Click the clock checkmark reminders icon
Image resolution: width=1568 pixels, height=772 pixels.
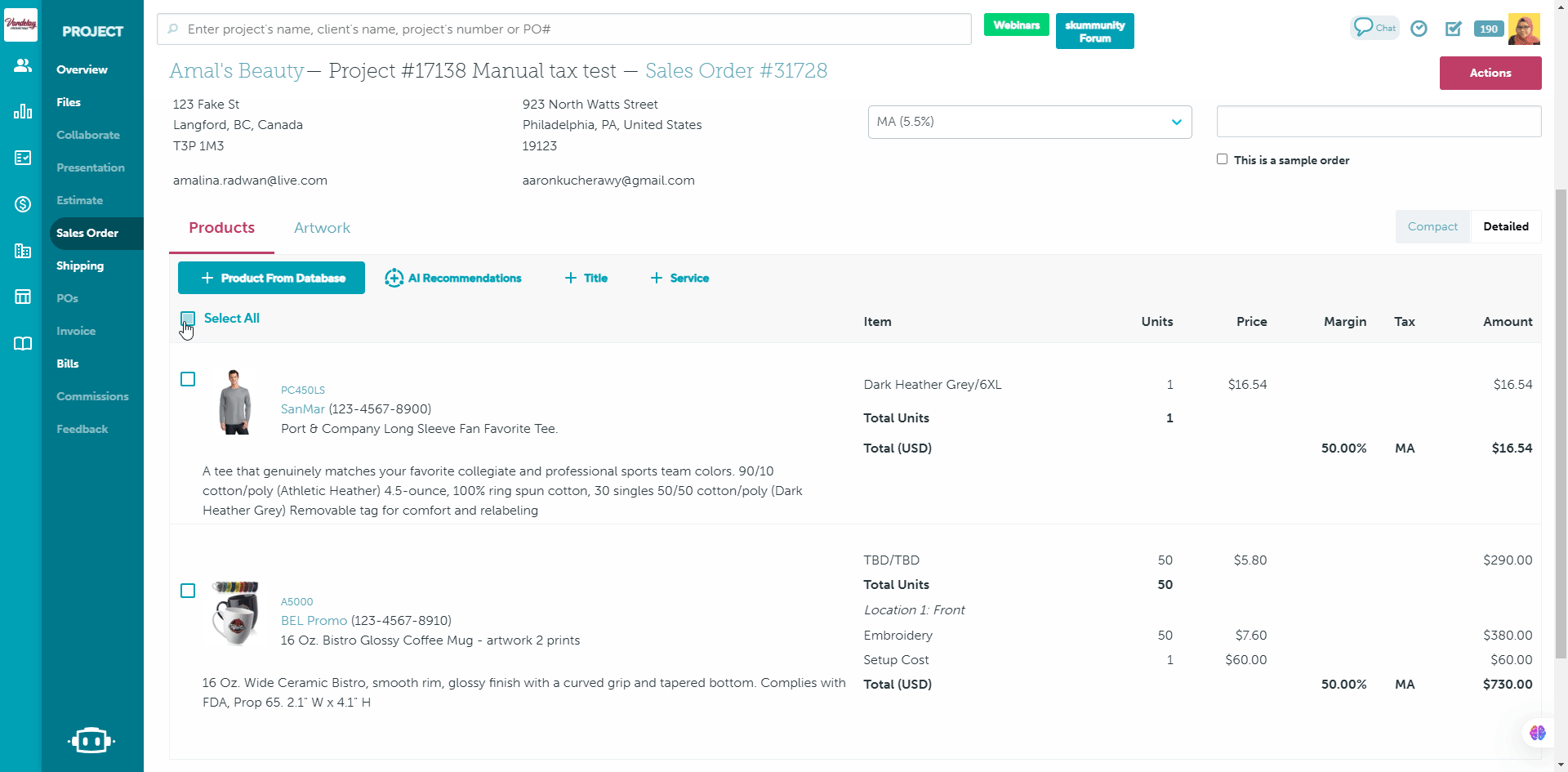tap(1419, 29)
